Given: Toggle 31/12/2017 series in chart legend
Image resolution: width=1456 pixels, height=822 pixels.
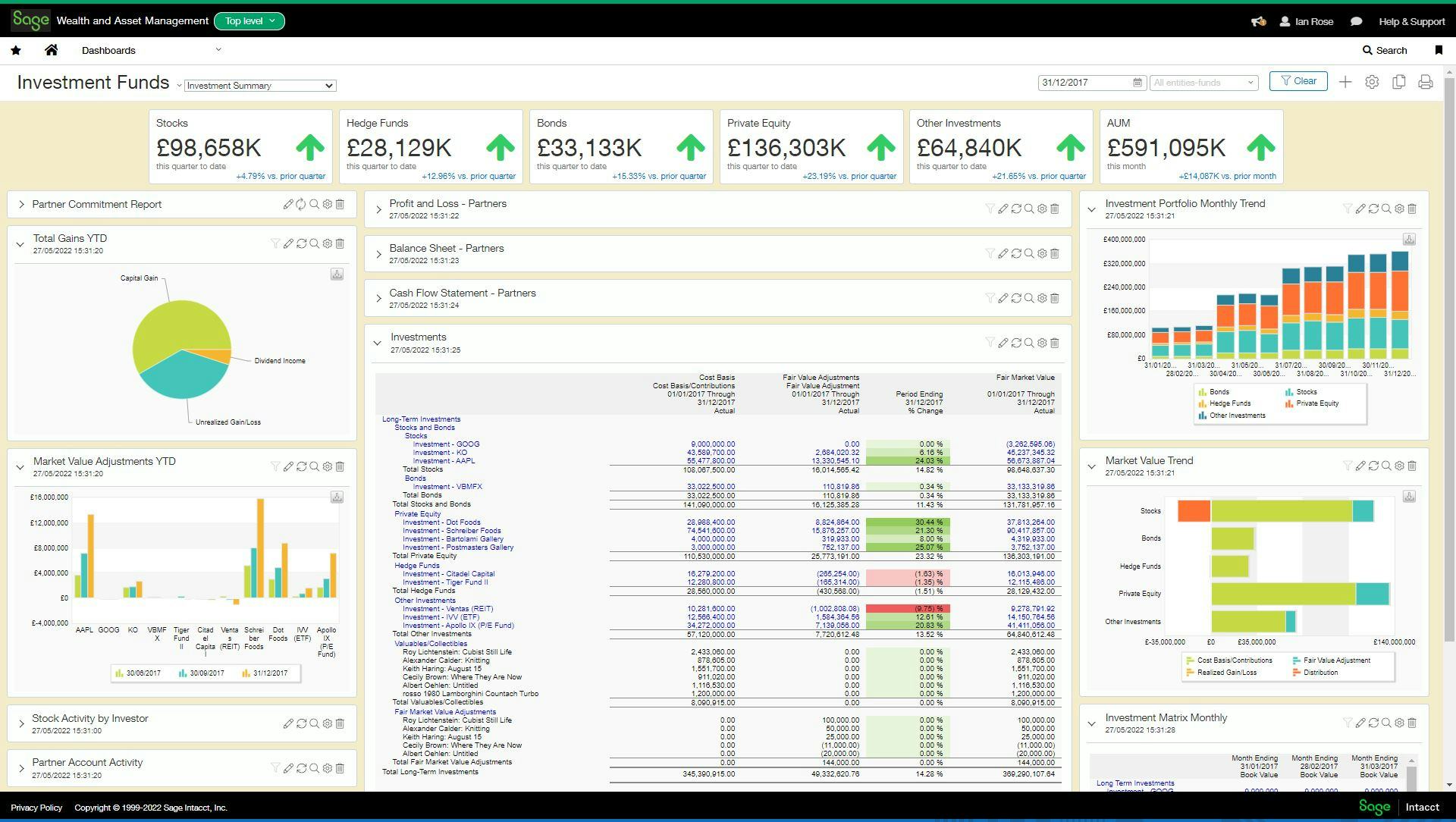Looking at the screenshot, I should point(270,673).
